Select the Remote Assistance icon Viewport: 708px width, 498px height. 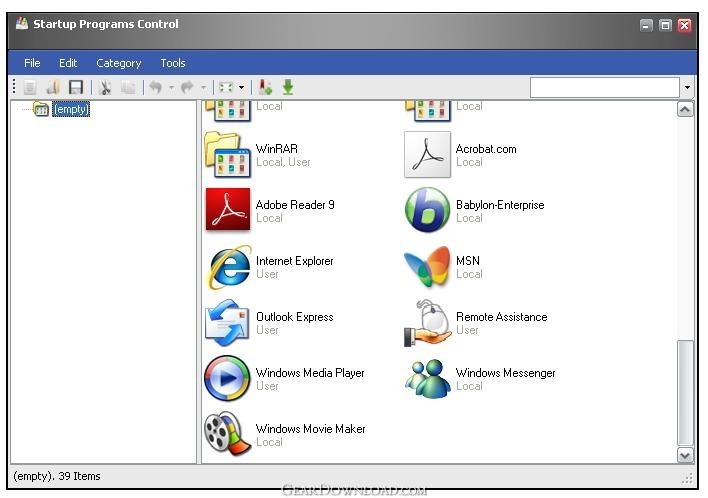[427, 323]
